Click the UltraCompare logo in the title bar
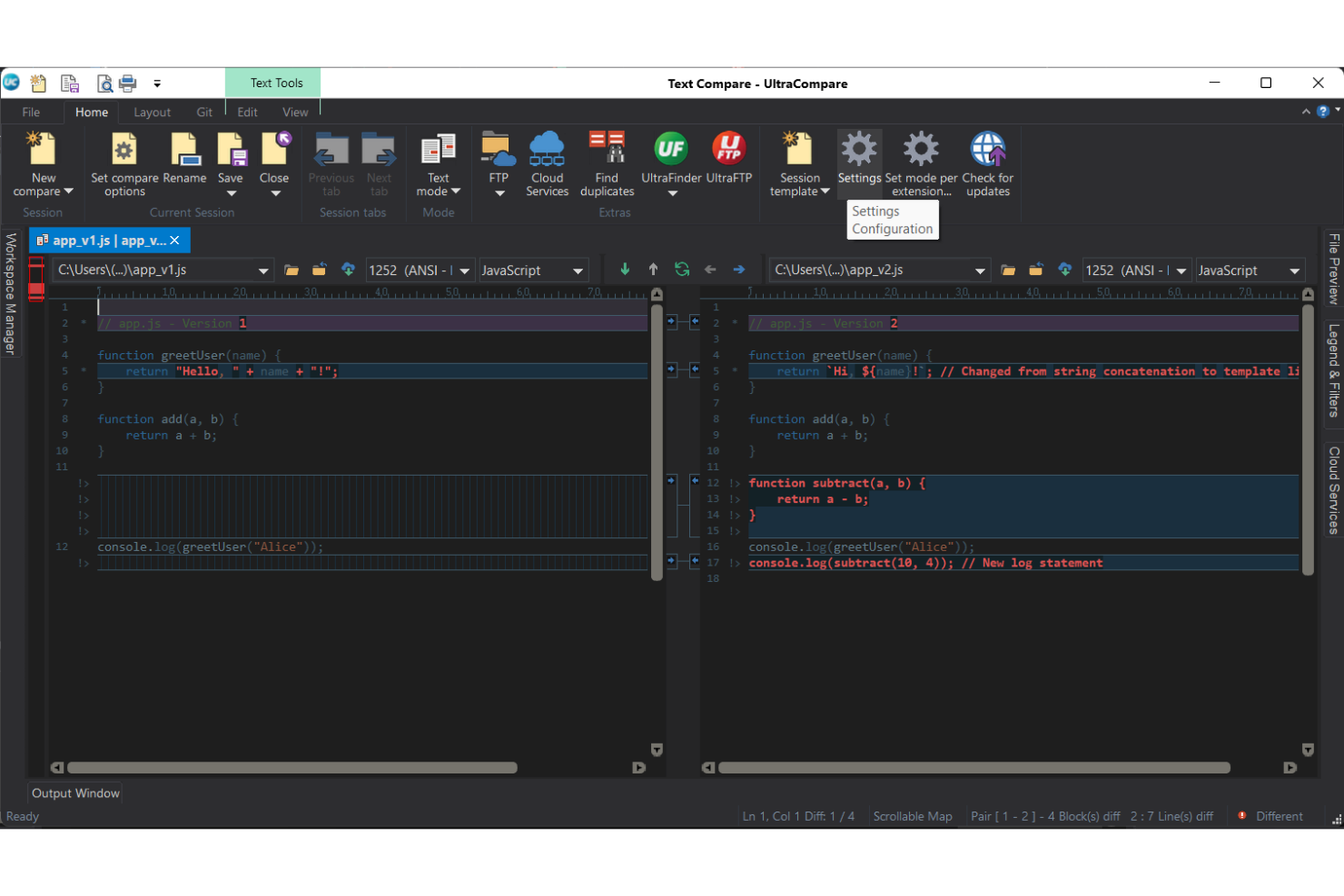The image size is (1344, 896). 11,83
